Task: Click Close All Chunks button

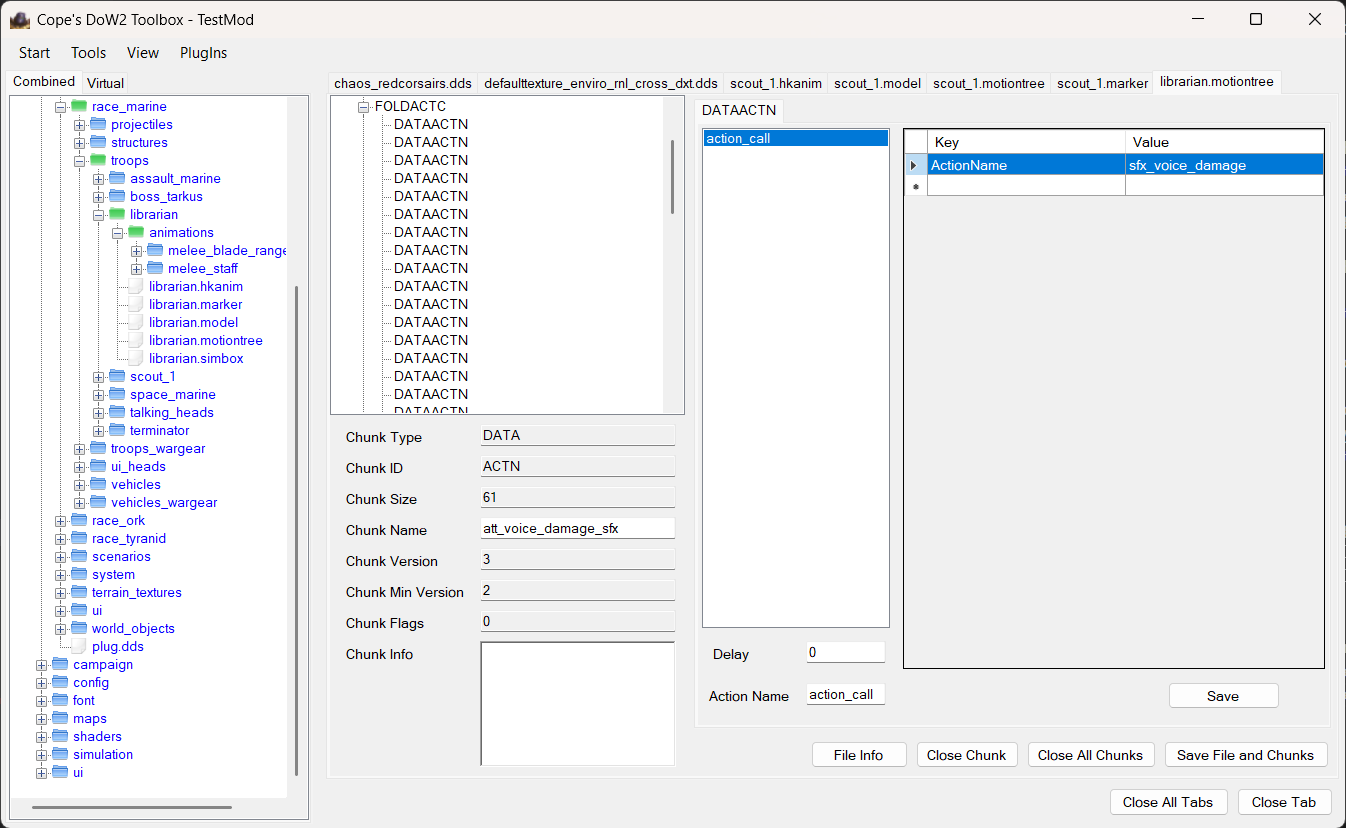Action: [1091, 755]
